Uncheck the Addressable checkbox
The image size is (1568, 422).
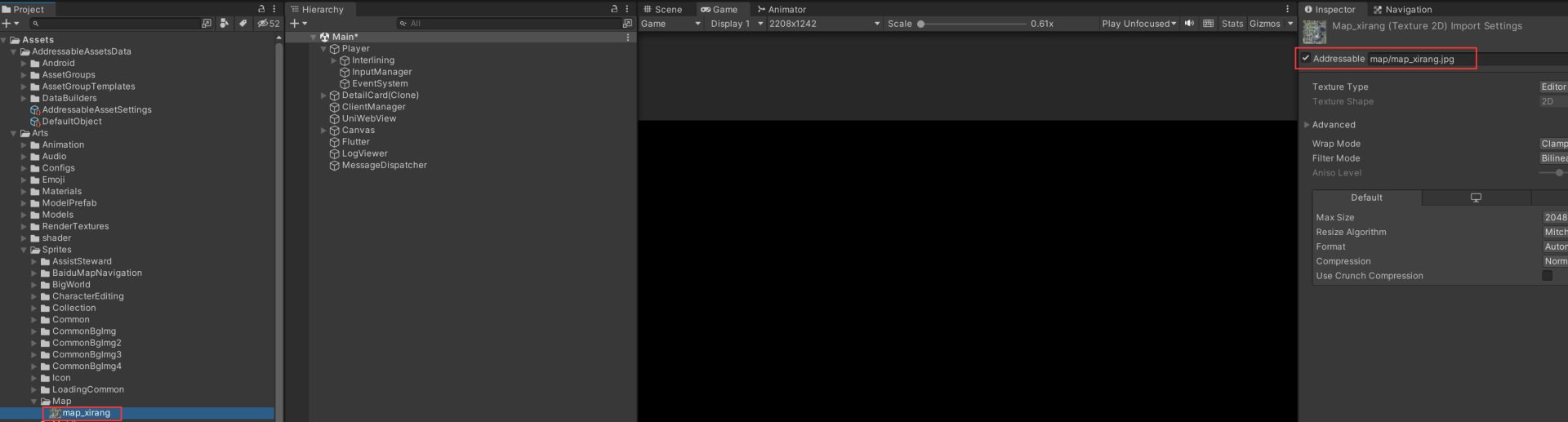click(1306, 59)
